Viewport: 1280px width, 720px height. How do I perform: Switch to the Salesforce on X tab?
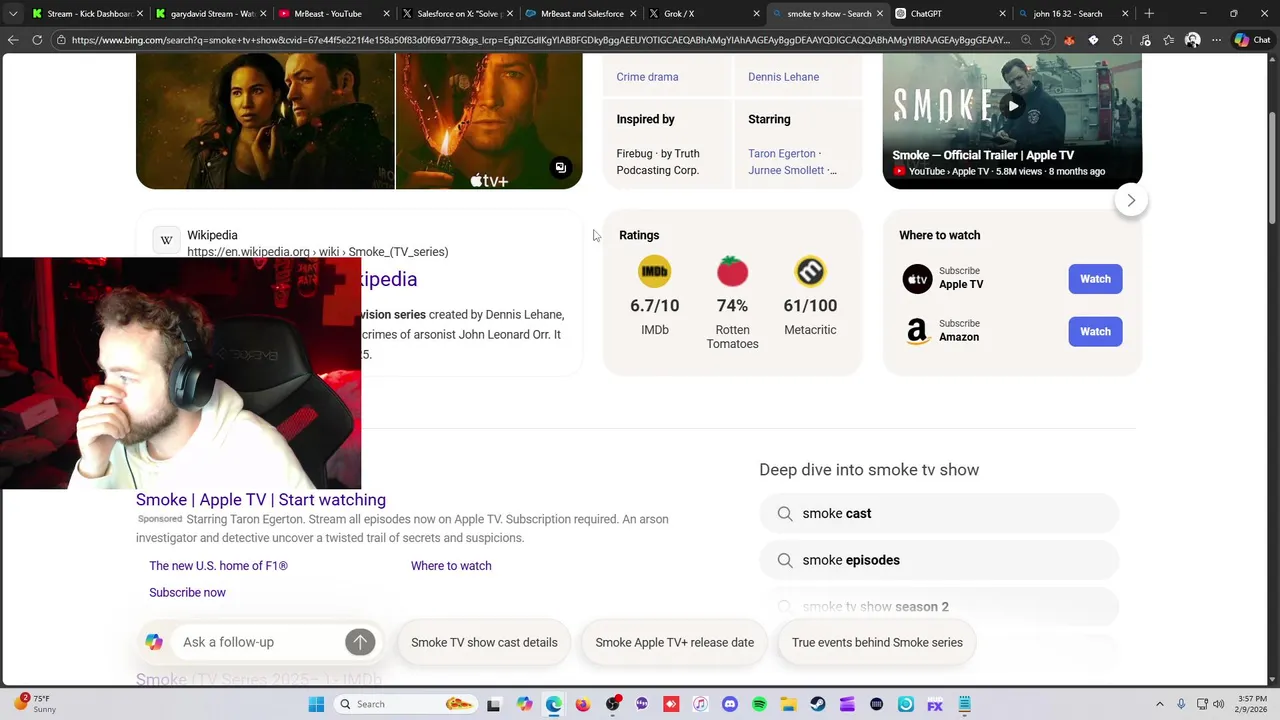(x=456, y=14)
